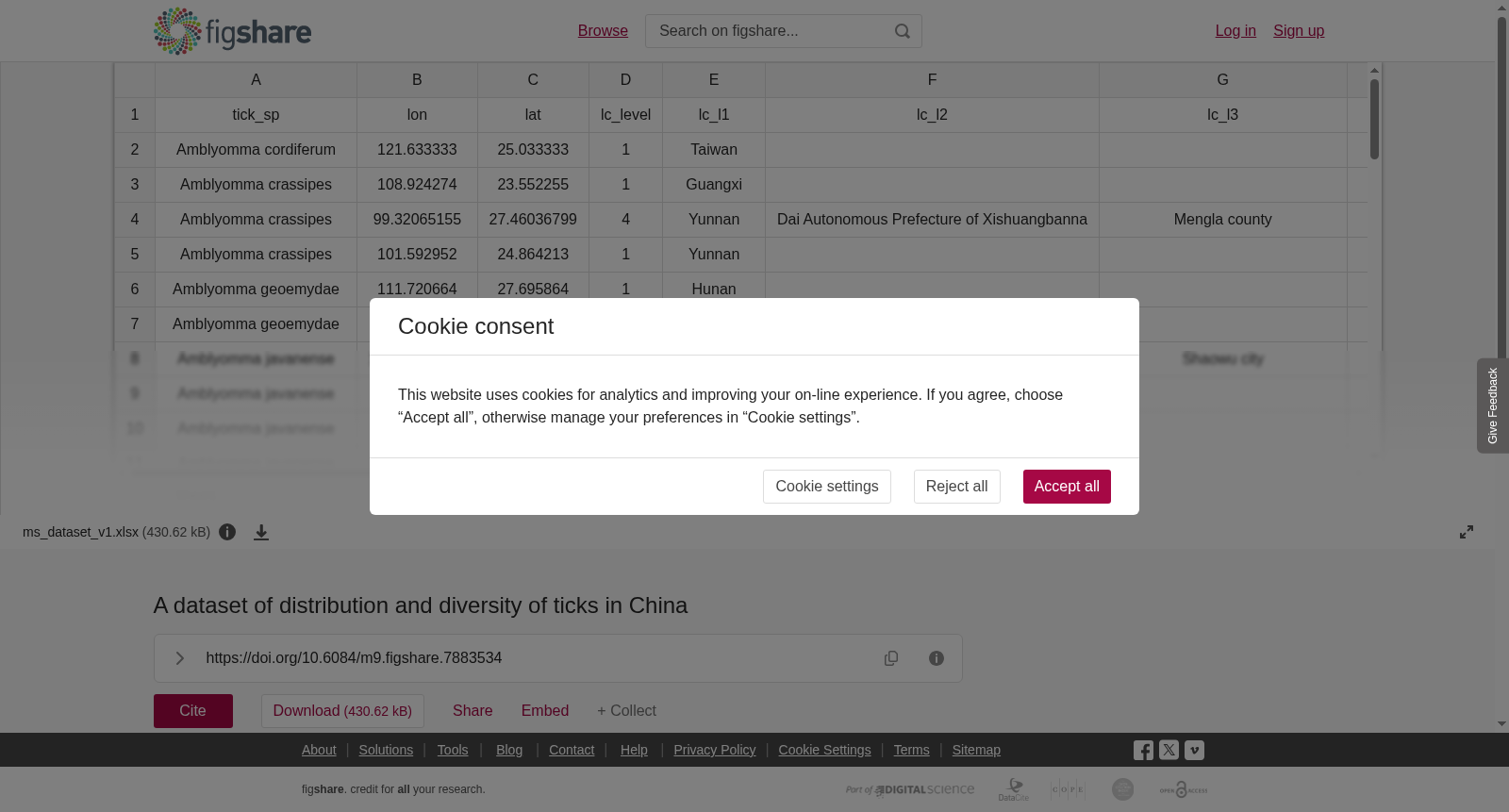Accept all cookies
The image size is (1509, 812).
coord(1067,487)
